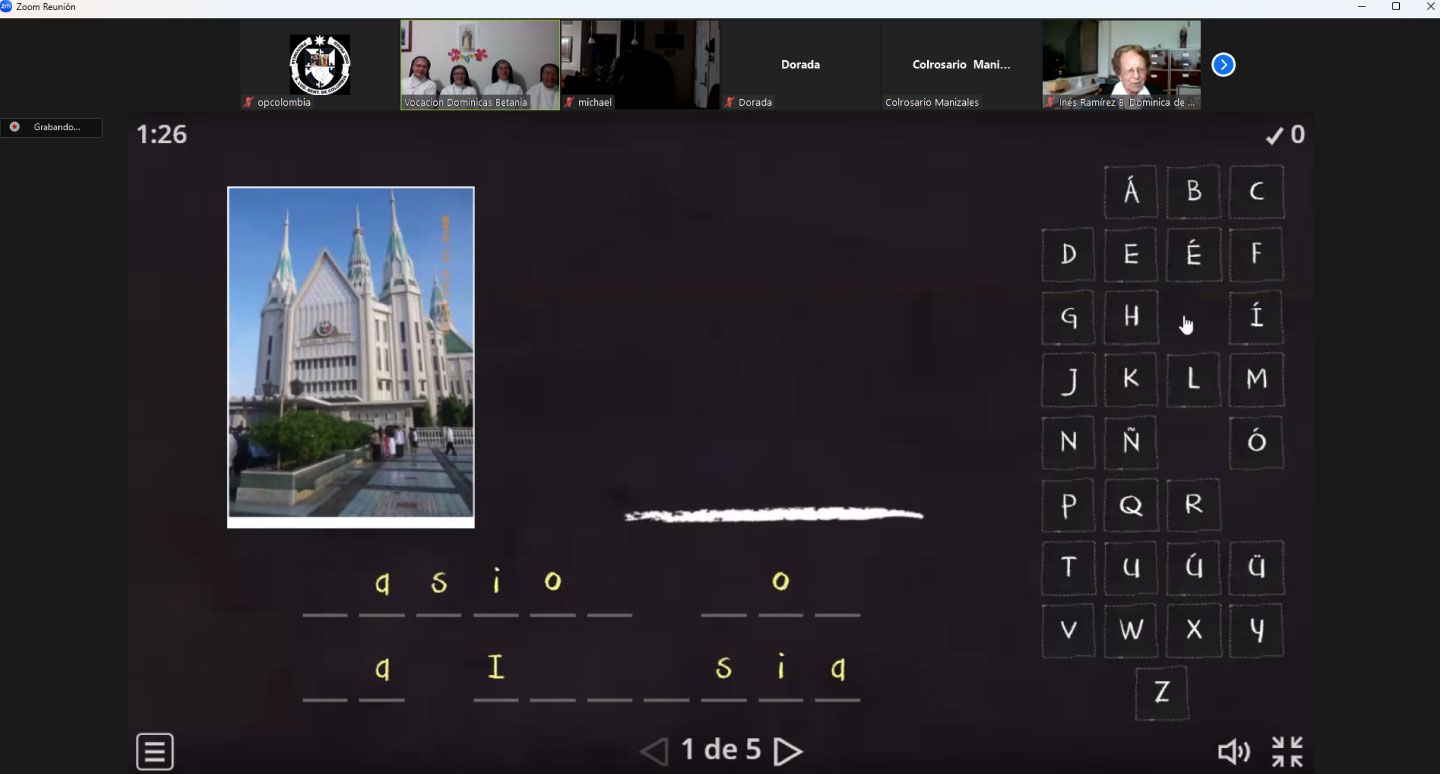1440x774 pixels.
Task: Click the cathedral clue image
Action: pyautogui.click(x=351, y=357)
